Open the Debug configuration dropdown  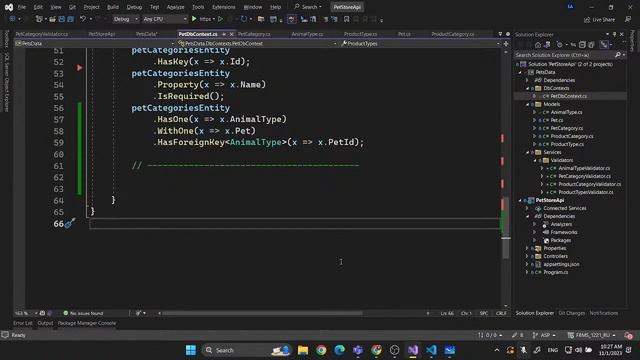(125, 19)
